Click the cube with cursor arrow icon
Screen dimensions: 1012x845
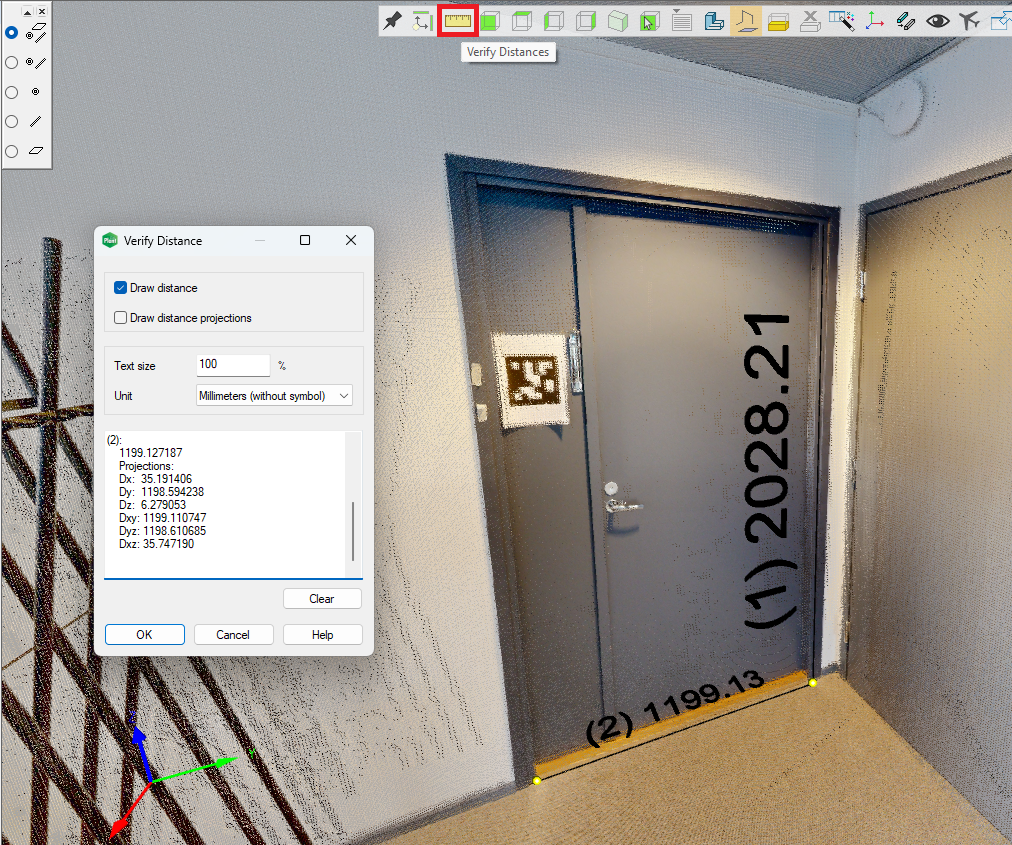pos(649,20)
